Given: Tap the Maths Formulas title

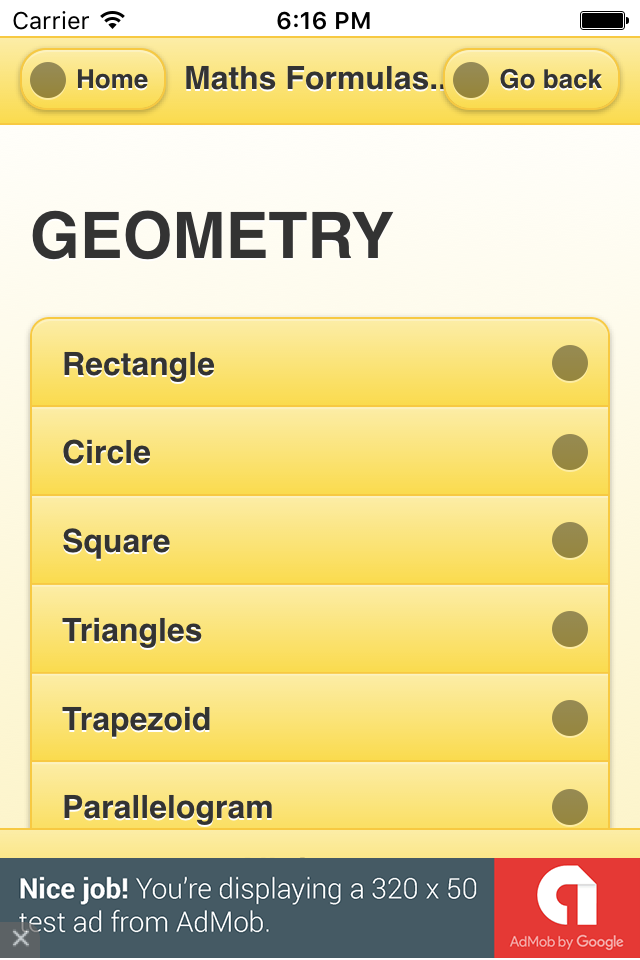Looking at the screenshot, I should coord(313,79).
